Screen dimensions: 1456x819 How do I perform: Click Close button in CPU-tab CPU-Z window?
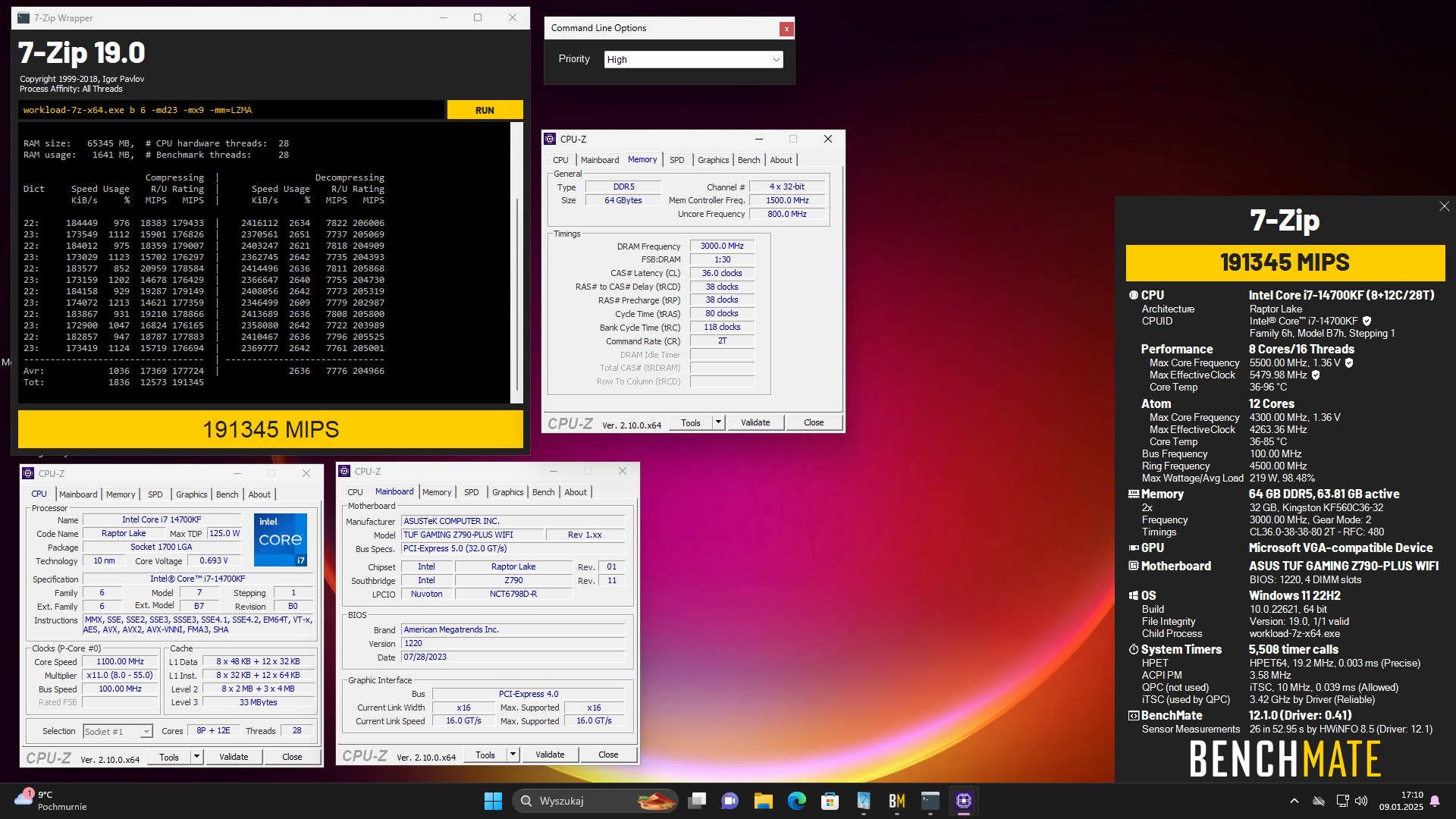292,757
